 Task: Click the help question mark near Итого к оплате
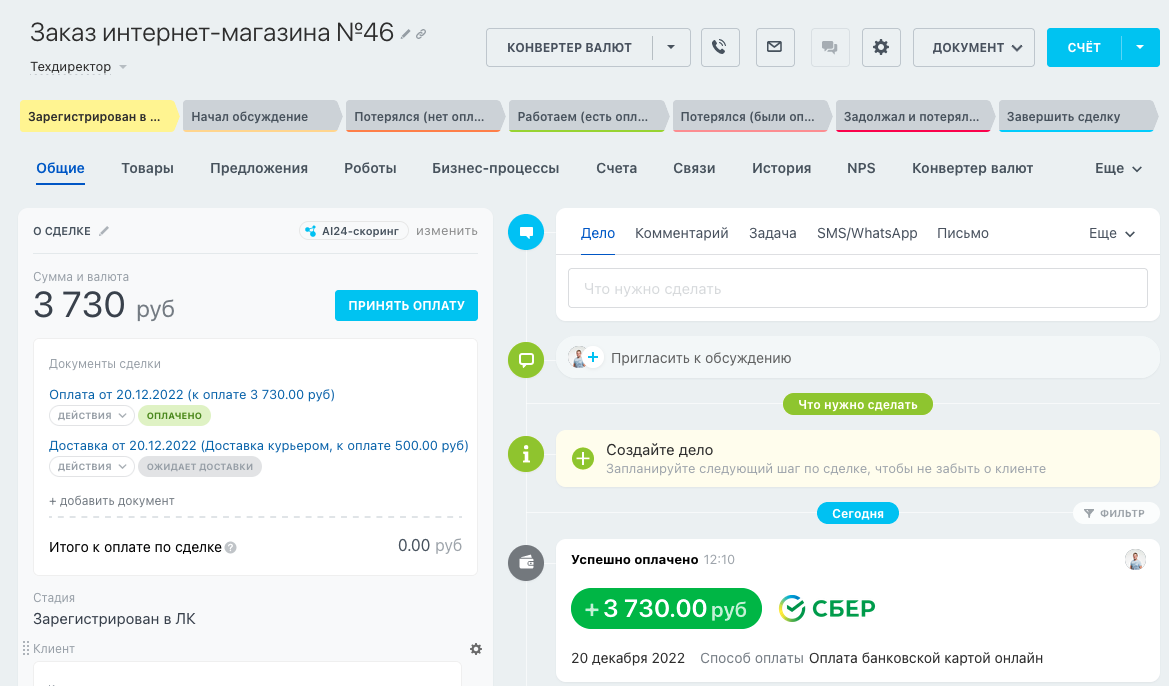pos(231,547)
